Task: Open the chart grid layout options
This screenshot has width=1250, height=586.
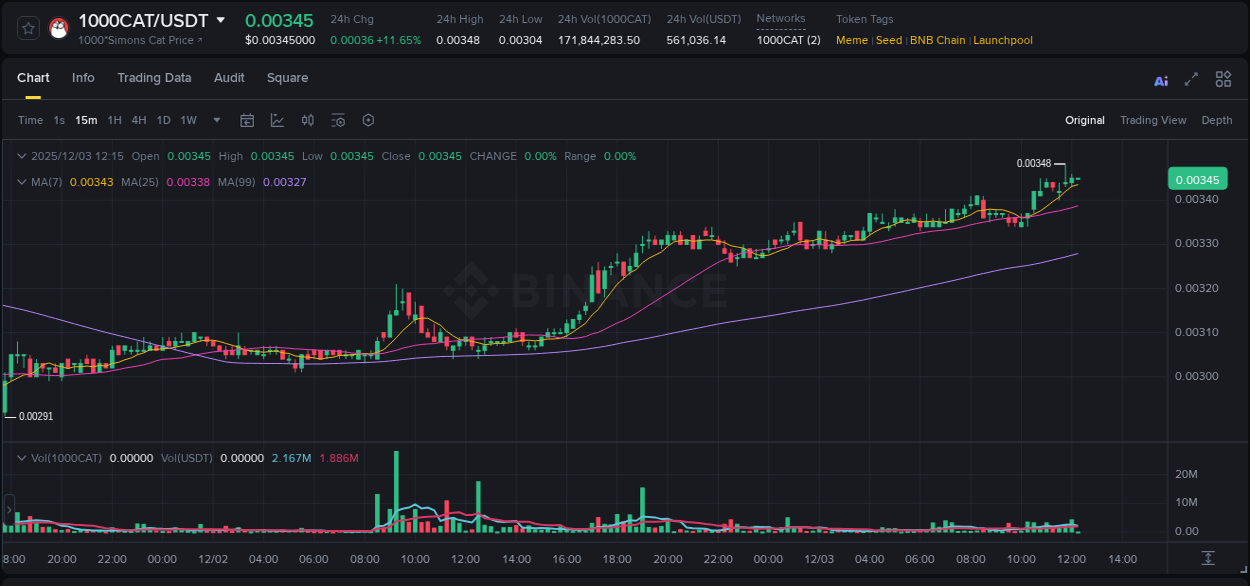Action: 1223,79
